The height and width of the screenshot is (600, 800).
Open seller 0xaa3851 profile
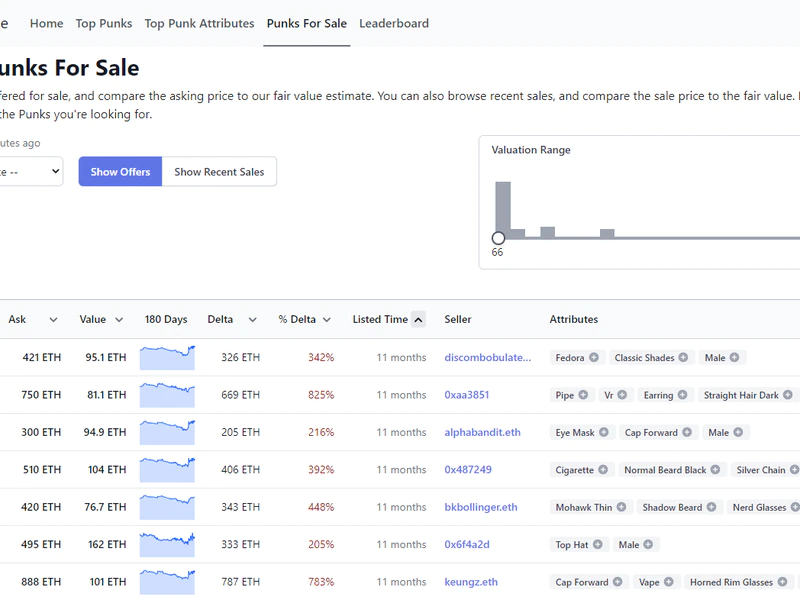click(x=466, y=394)
